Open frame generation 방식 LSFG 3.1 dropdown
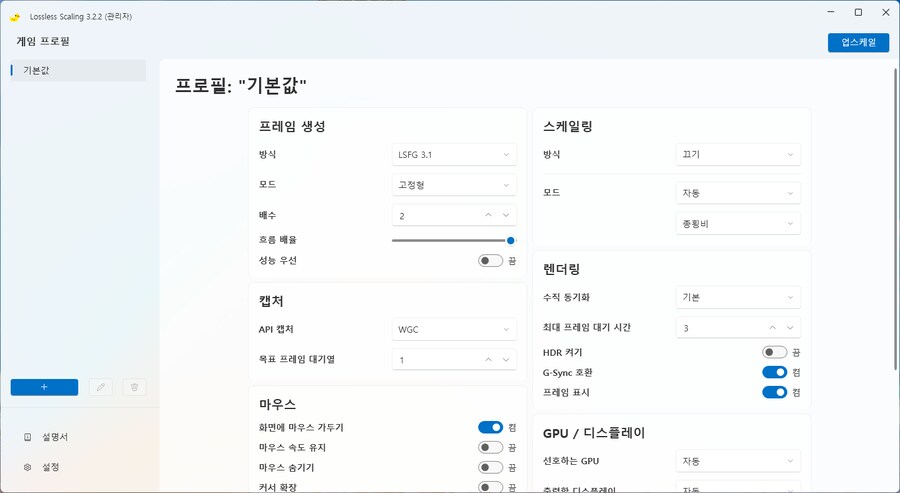This screenshot has height=493, width=900. coord(454,154)
